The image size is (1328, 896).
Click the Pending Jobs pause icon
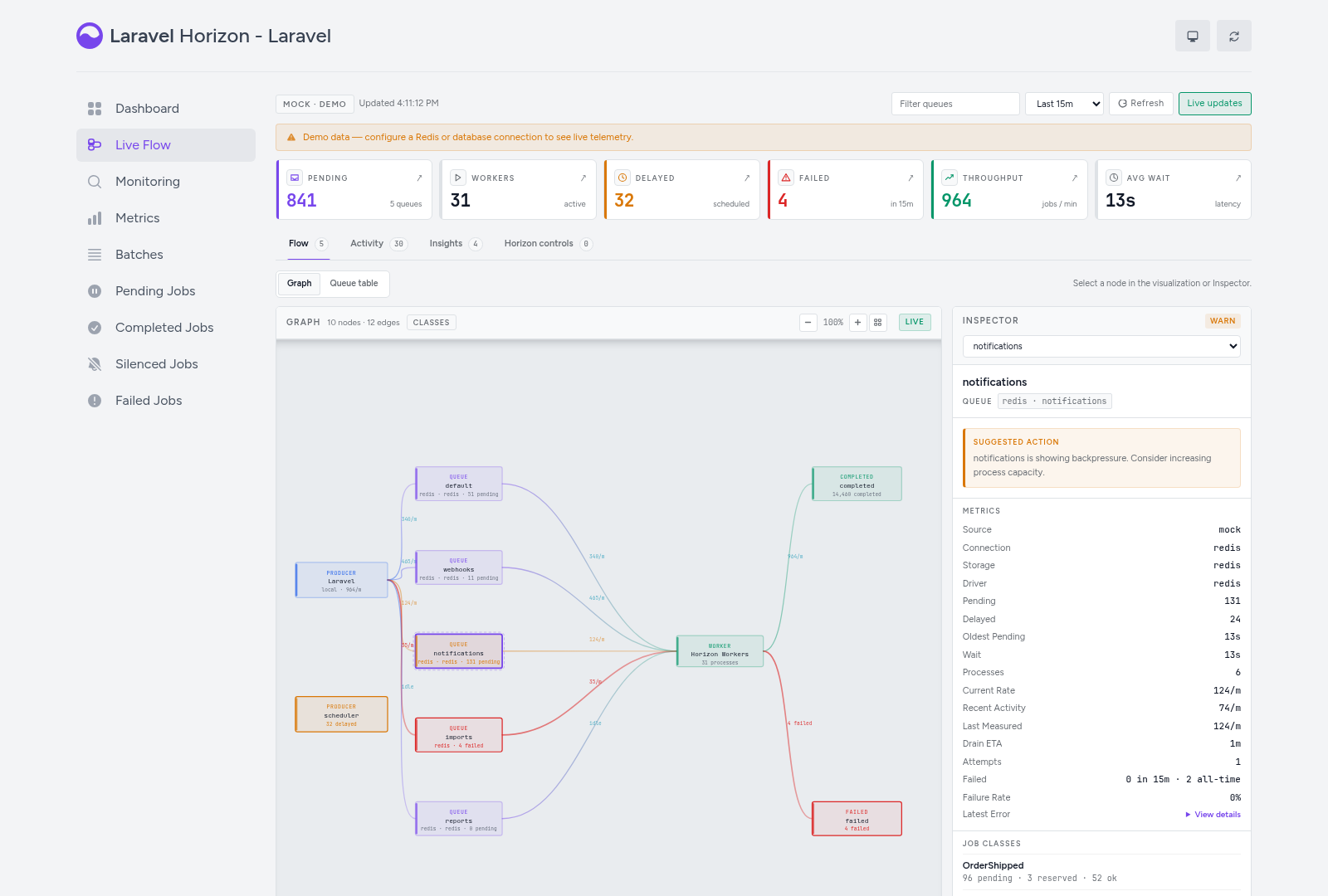tap(95, 291)
